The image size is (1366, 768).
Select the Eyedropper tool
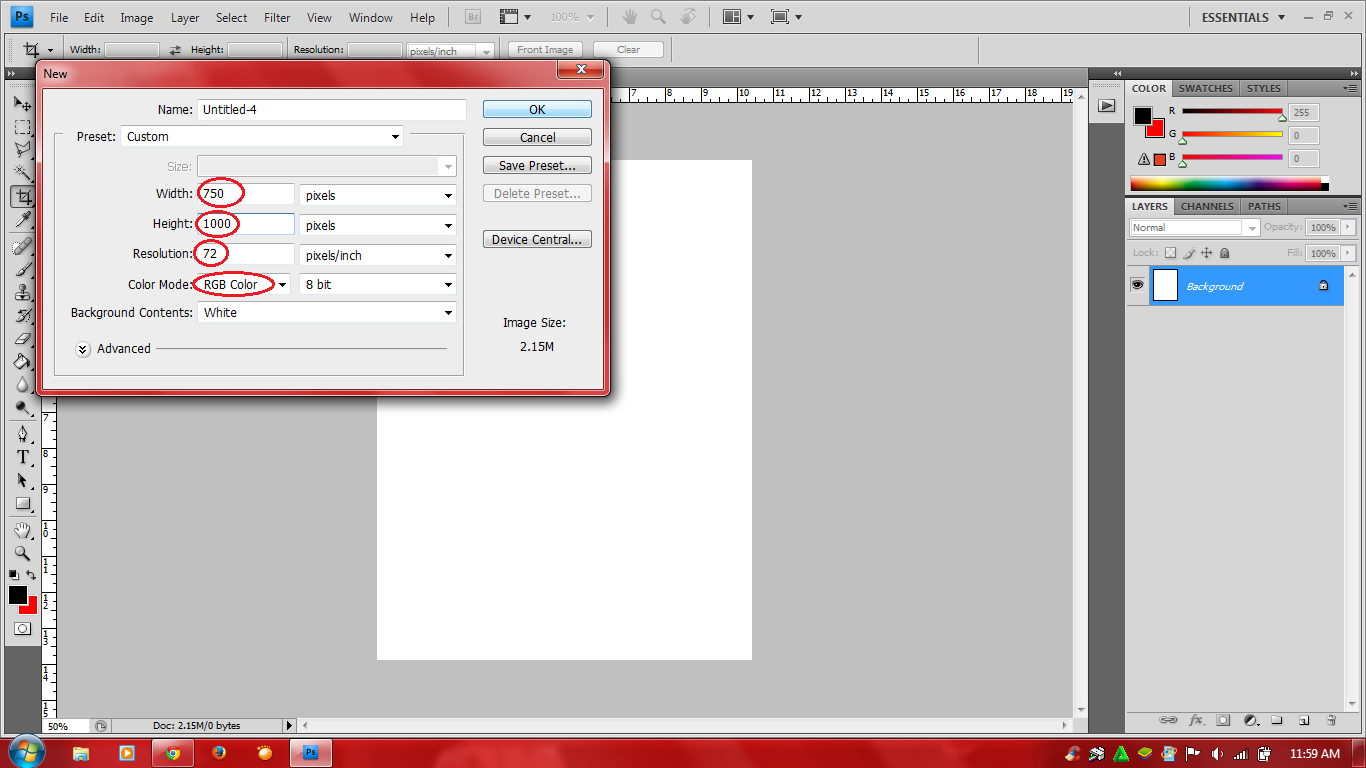tap(22, 220)
